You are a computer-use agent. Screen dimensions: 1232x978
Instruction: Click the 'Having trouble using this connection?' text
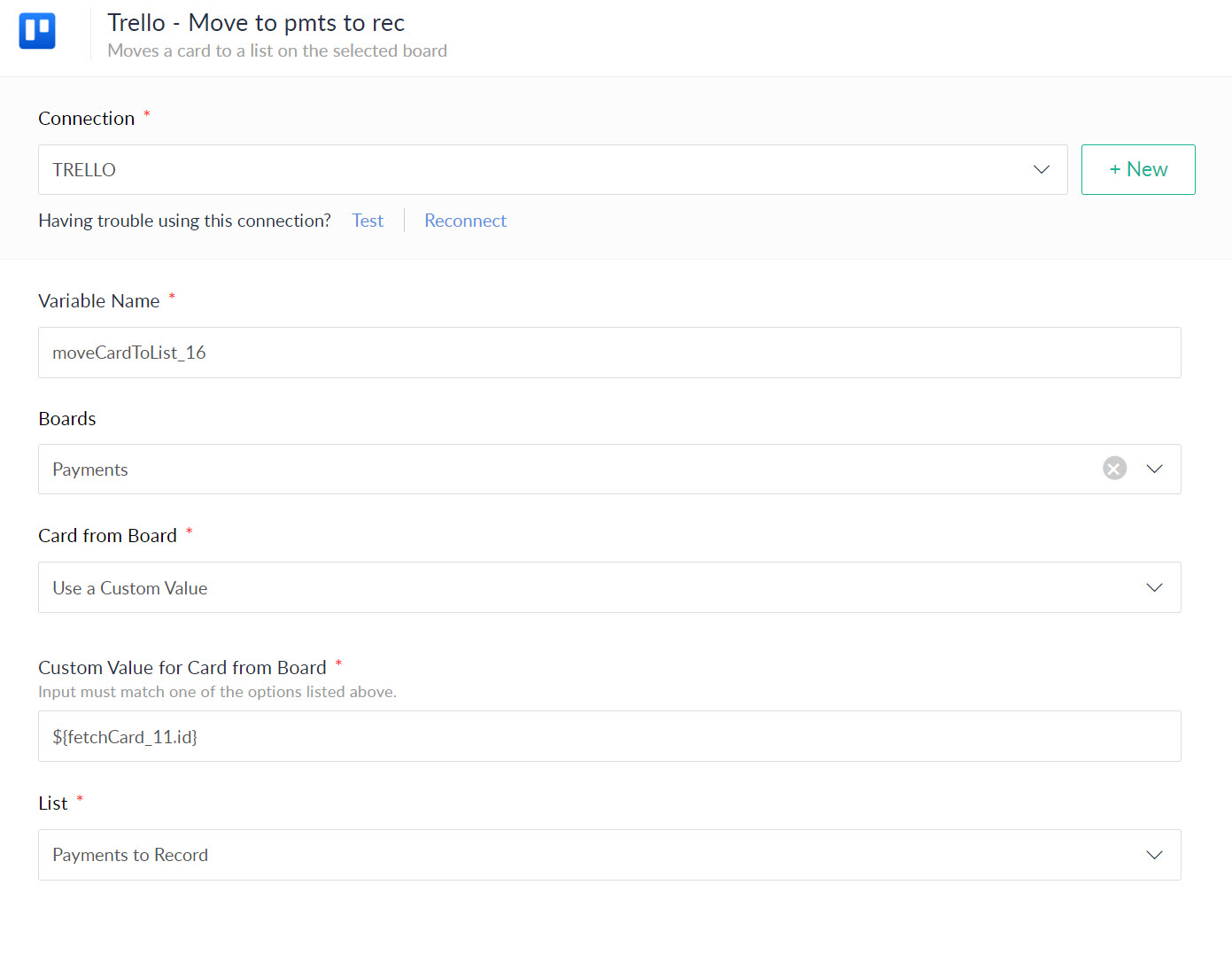point(184,221)
